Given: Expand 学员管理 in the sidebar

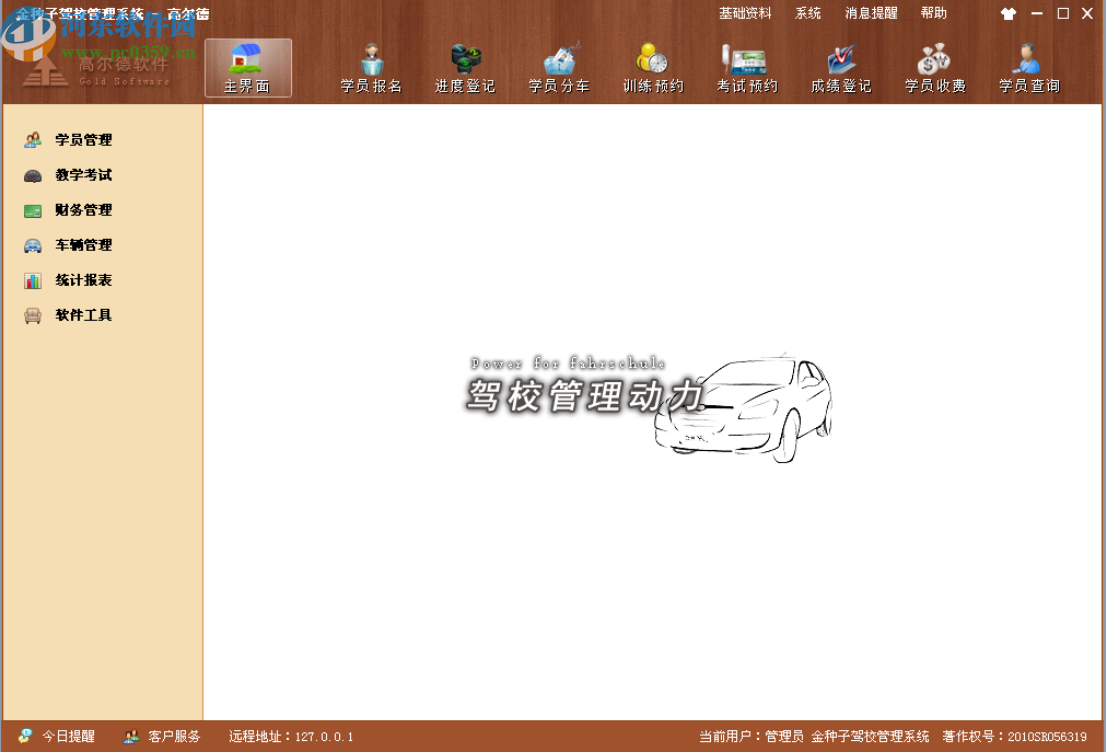Looking at the screenshot, I should (x=83, y=140).
